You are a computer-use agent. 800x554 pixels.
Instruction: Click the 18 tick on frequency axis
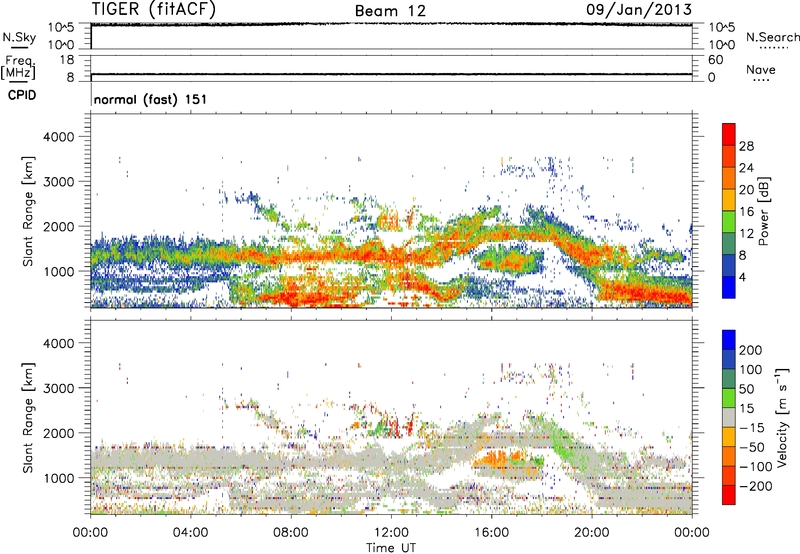tap(67, 60)
